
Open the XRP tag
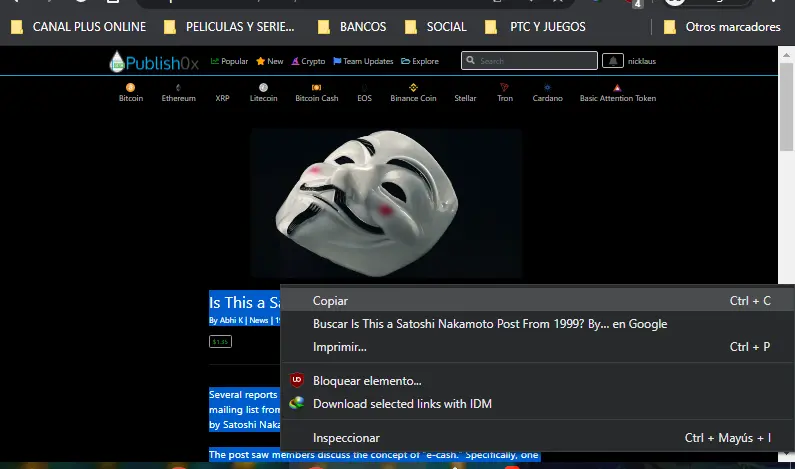(x=222, y=98)
